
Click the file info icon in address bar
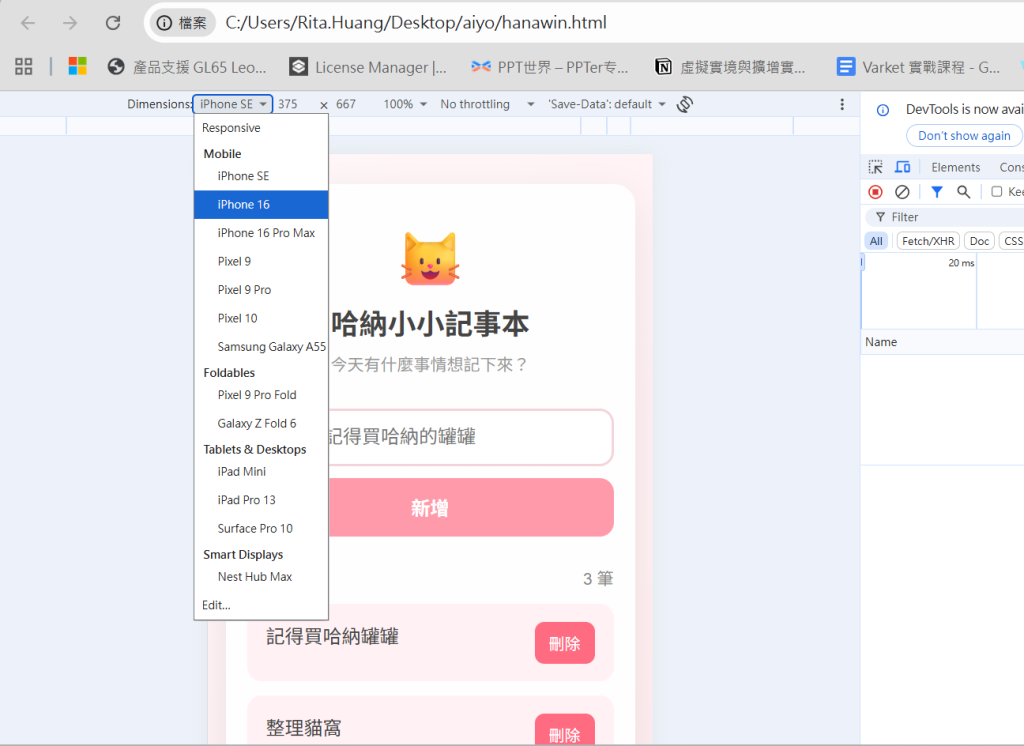181,24
